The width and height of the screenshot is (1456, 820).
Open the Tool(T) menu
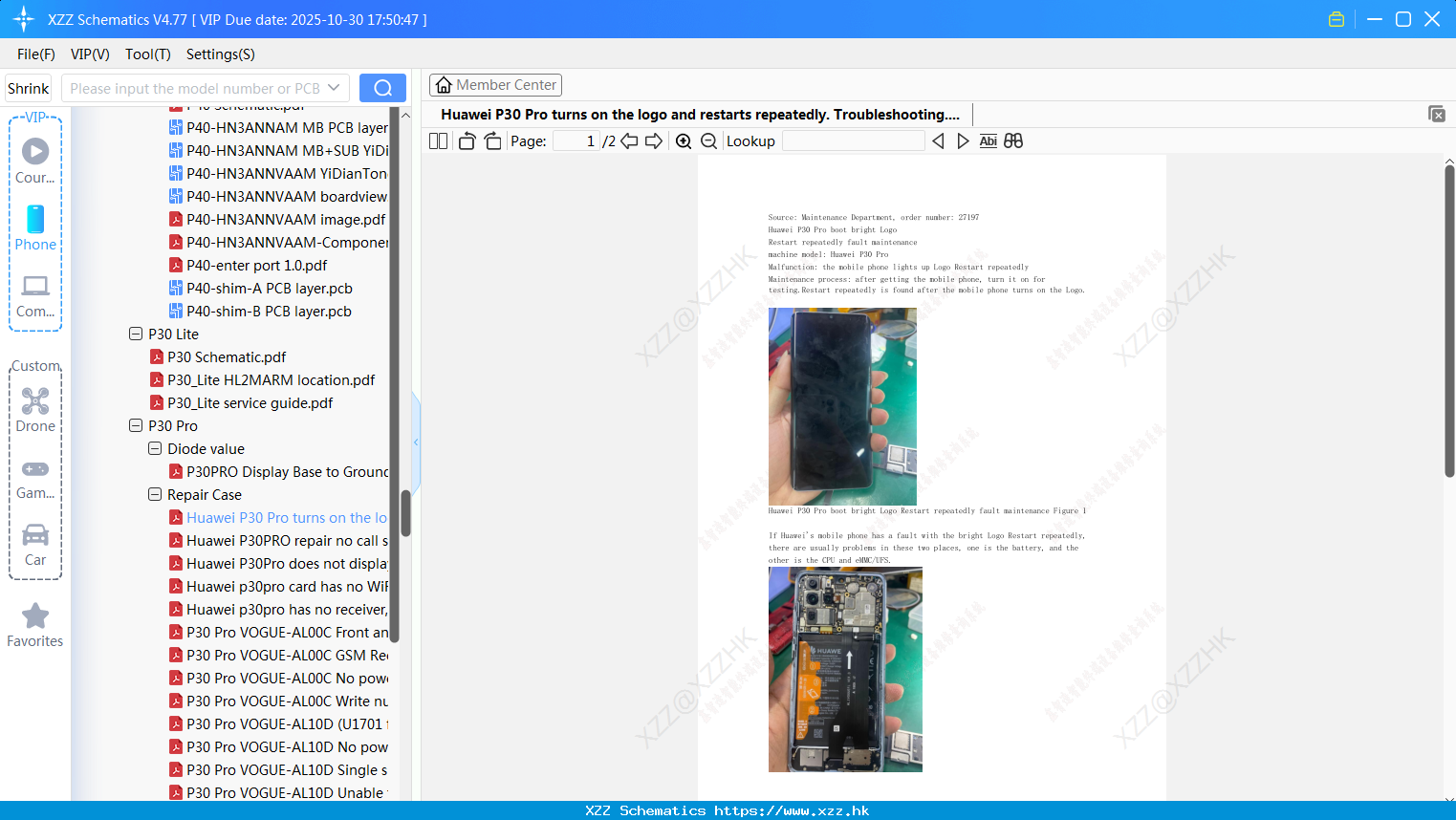pos(148,54)
